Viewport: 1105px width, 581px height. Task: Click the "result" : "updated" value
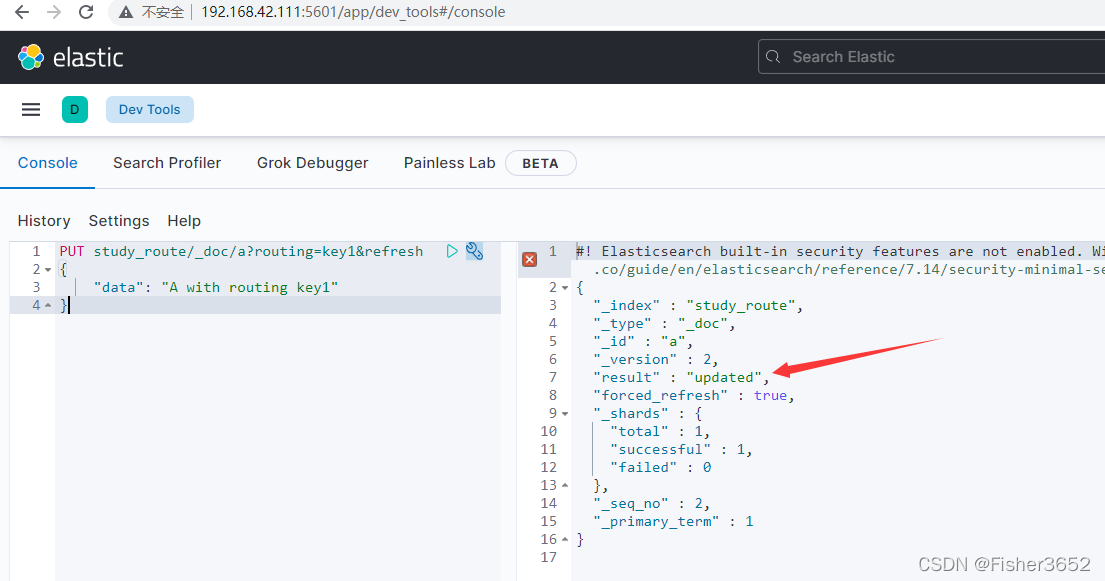click(x=724, y=377)
